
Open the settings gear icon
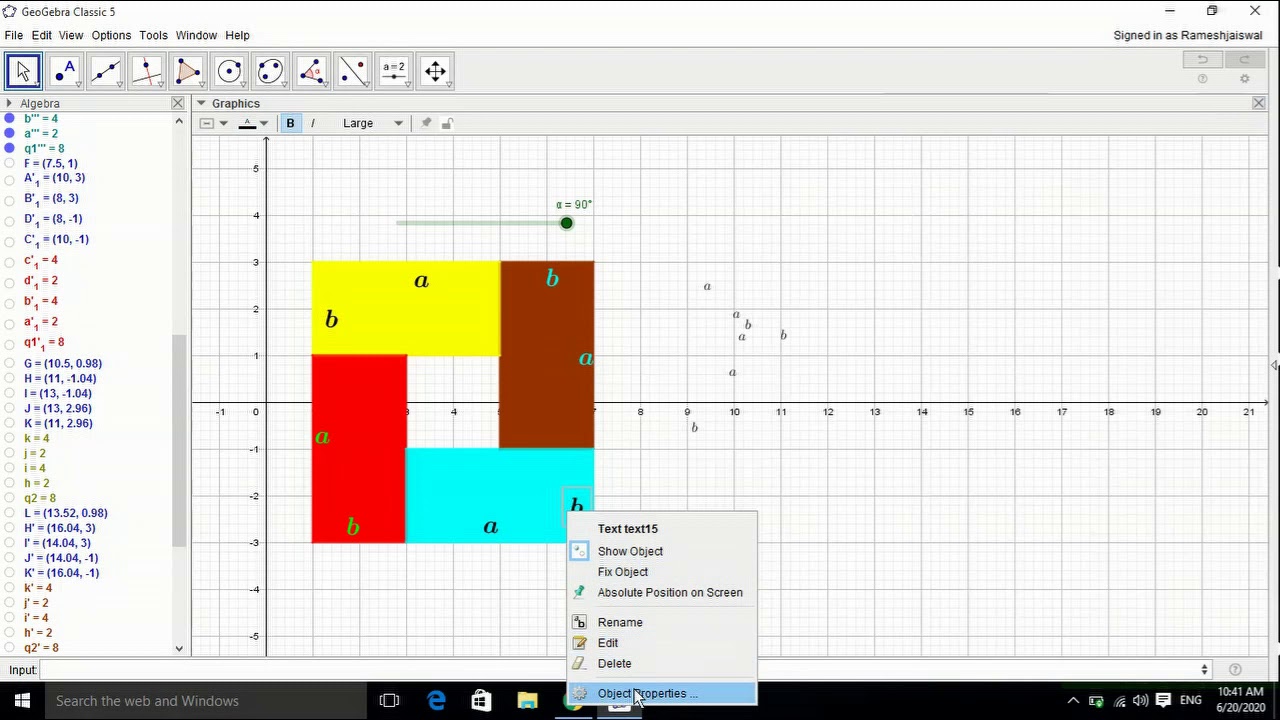point(1244,79)
